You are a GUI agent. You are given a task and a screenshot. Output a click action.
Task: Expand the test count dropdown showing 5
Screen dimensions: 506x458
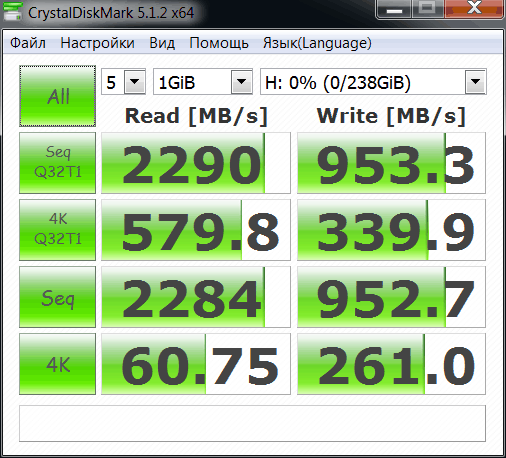(x=135, y=82)
